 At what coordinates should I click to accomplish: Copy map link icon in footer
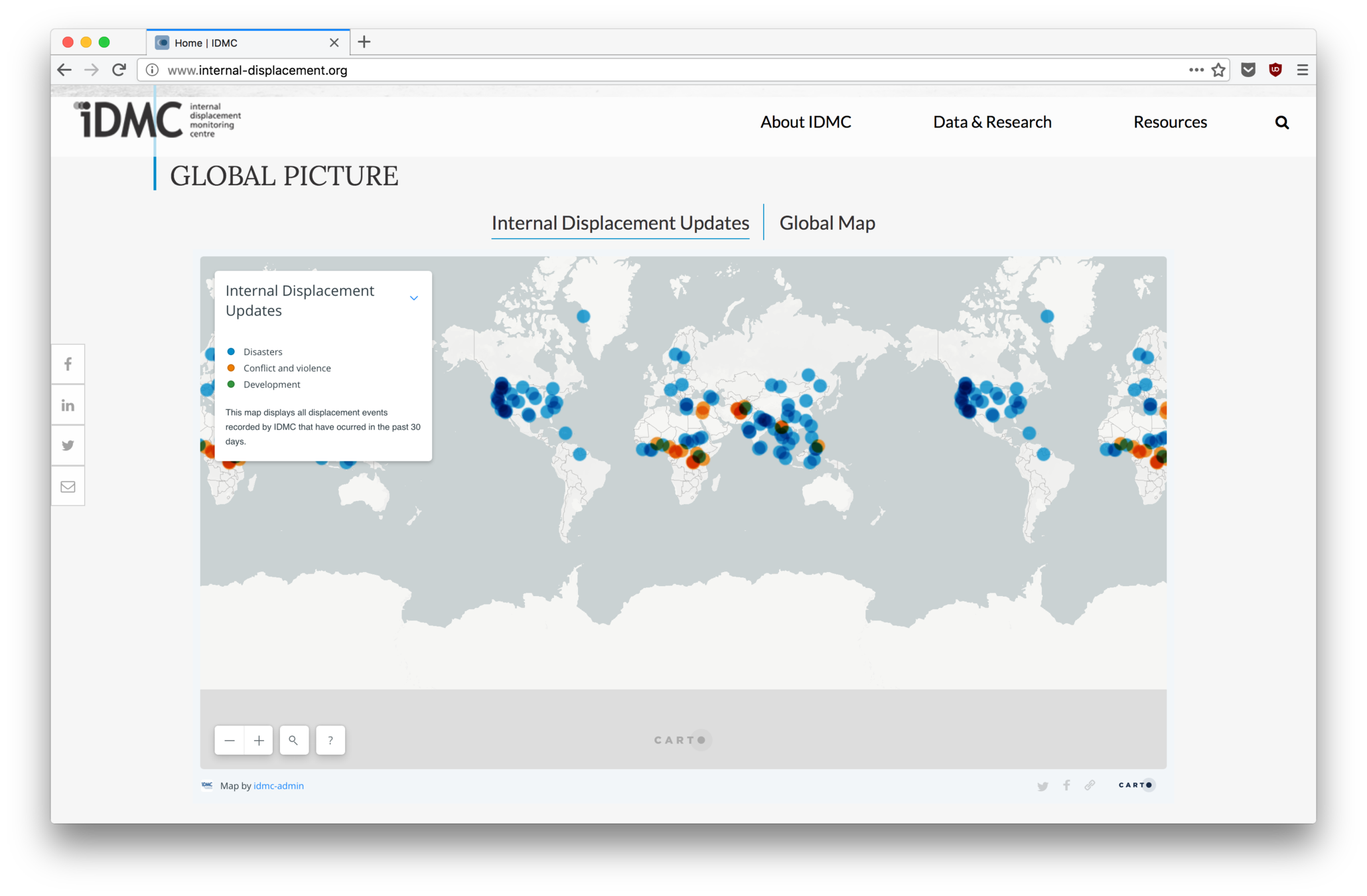click(x=1090, y=785)
